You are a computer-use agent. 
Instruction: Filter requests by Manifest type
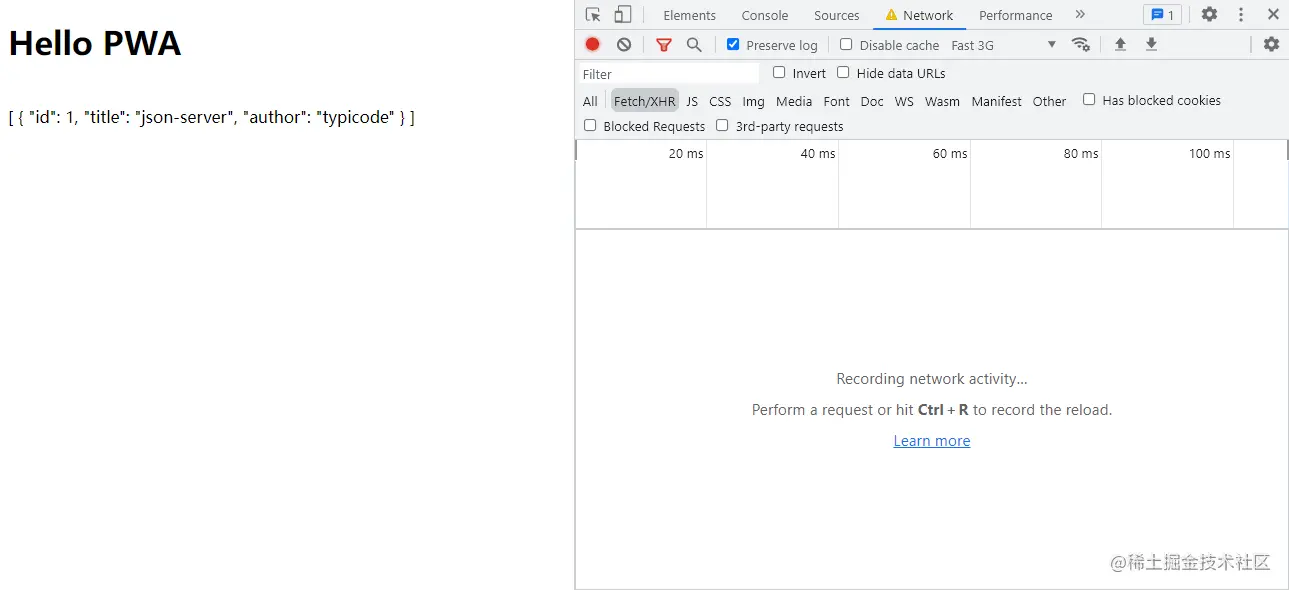(x=997, y=101)
